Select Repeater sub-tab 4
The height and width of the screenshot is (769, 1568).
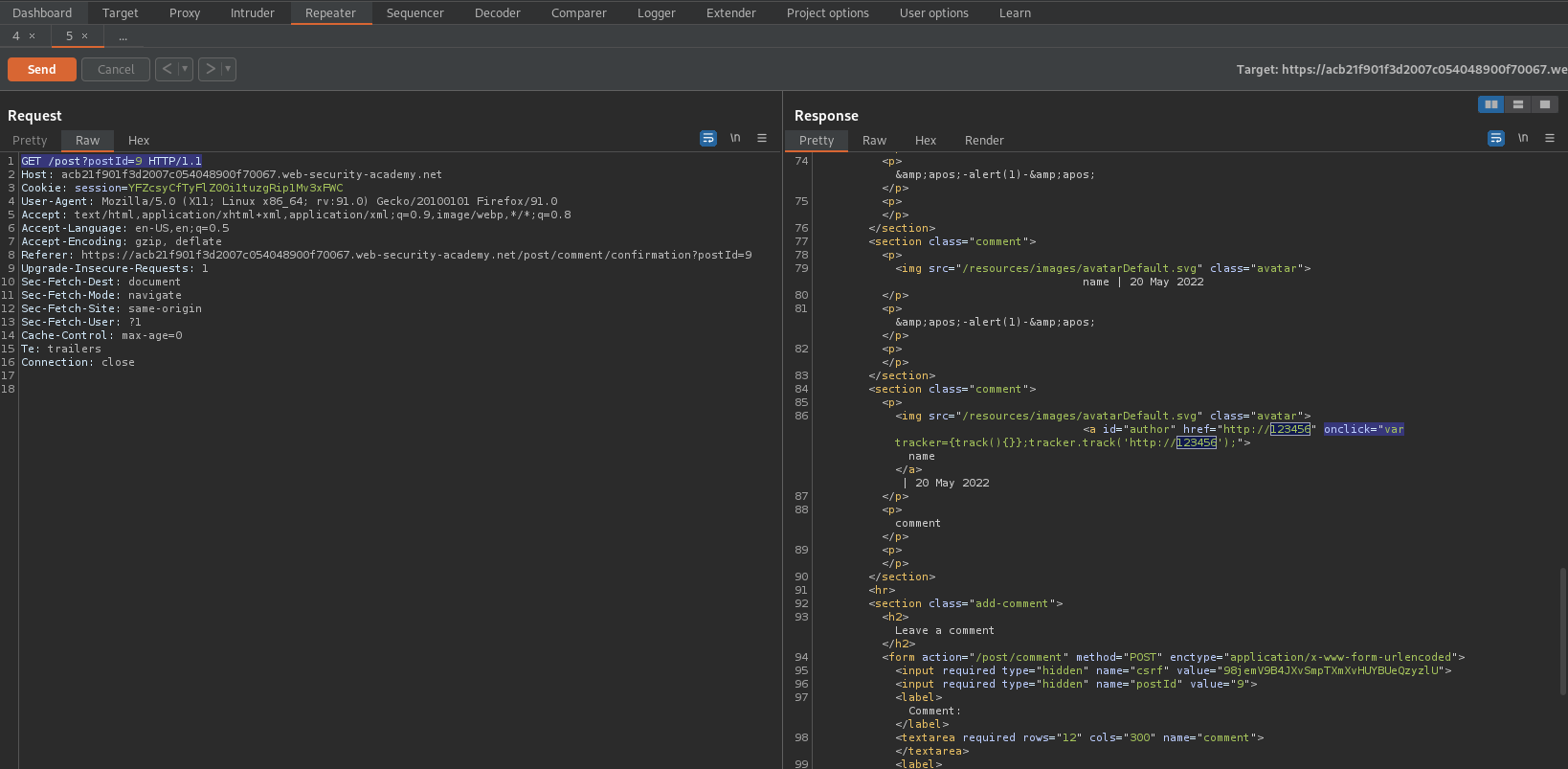16,36
